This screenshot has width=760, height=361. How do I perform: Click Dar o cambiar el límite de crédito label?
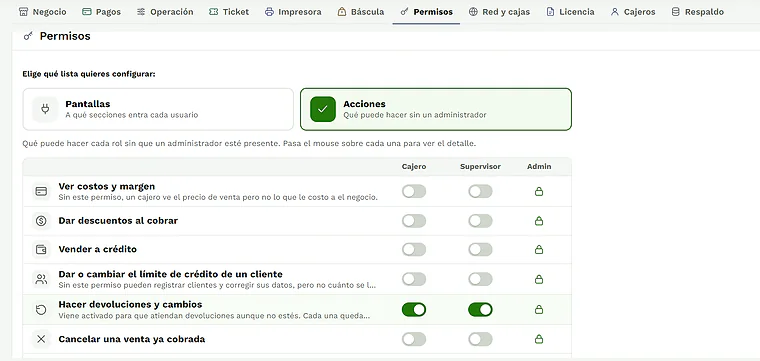tap(171, 274)
